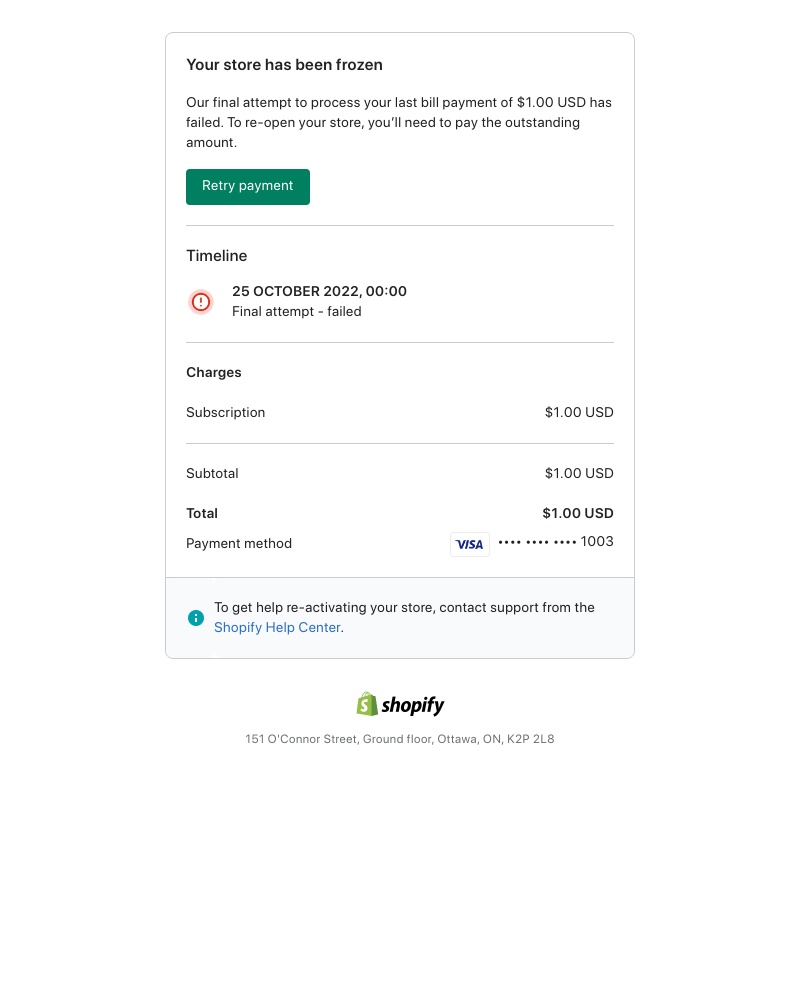Click the exclamation mark inside the timeline circle
The height and width of the screenshot is (1000, 800).
(x=201, y=301)
